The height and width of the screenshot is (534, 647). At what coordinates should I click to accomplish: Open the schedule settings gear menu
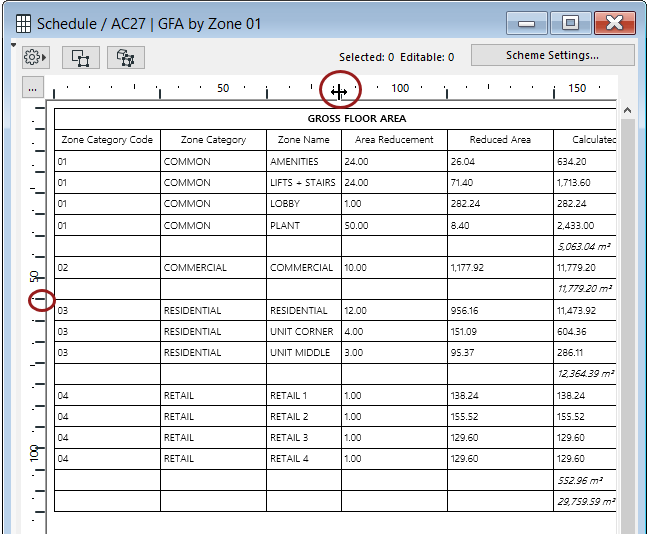35,57
